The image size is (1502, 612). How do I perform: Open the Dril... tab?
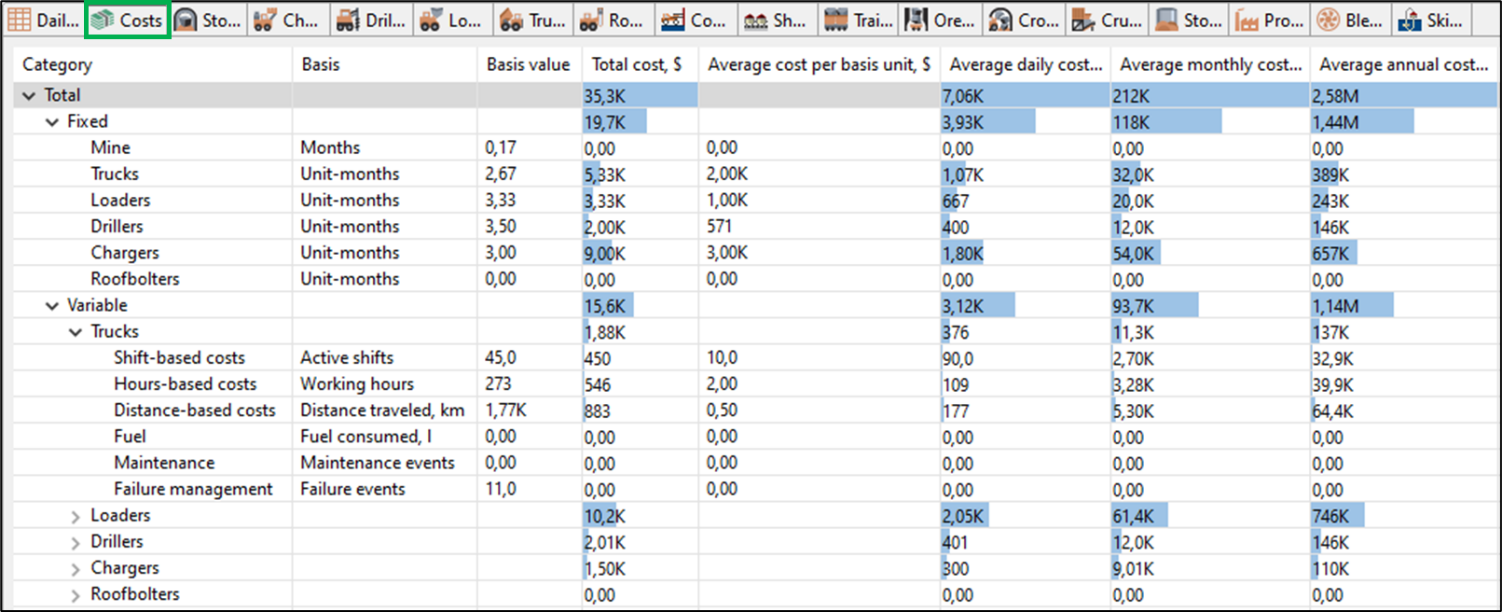[x=371, y=20]
